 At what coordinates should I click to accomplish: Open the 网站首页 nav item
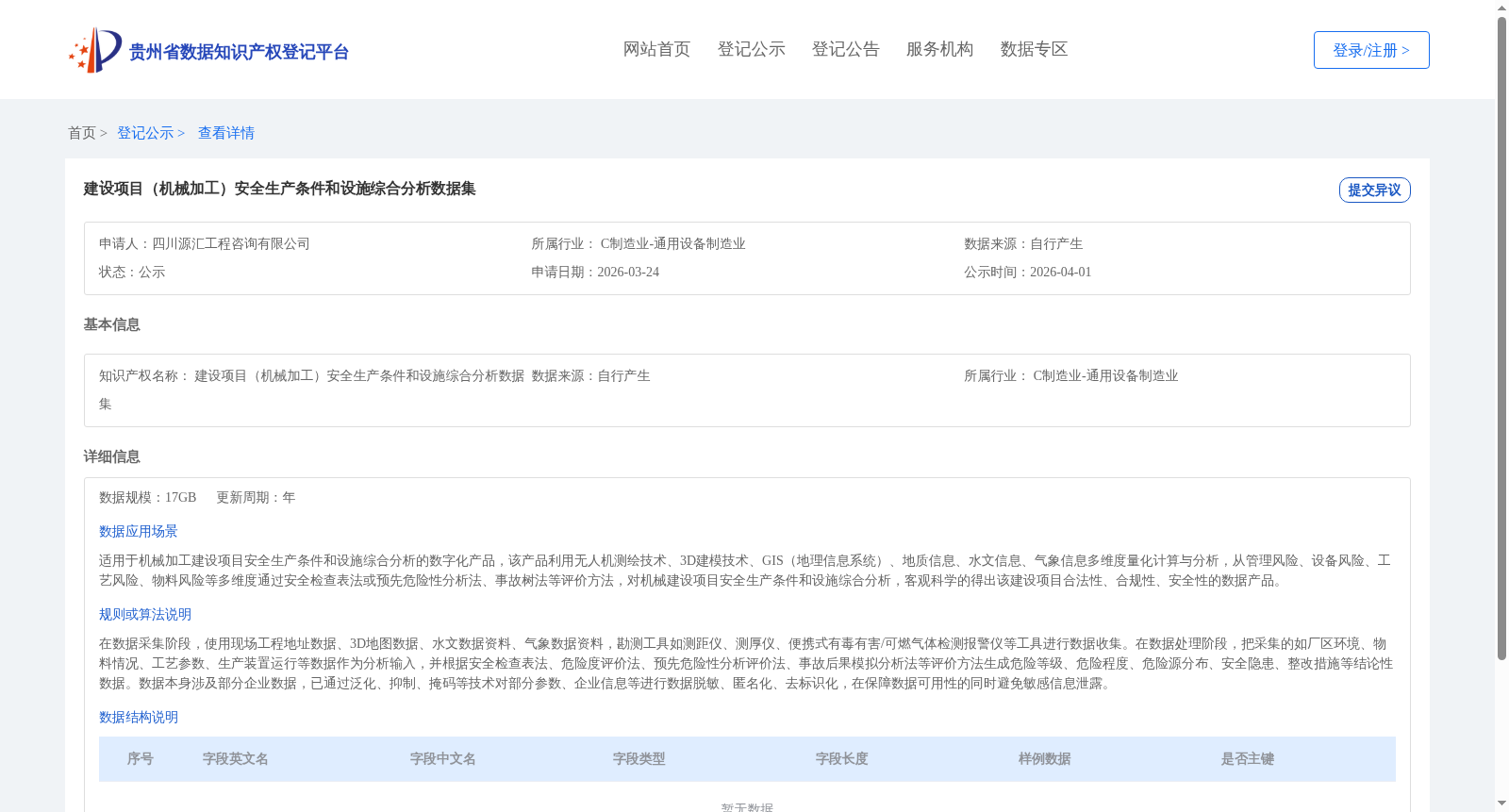[x=656, y=49]
